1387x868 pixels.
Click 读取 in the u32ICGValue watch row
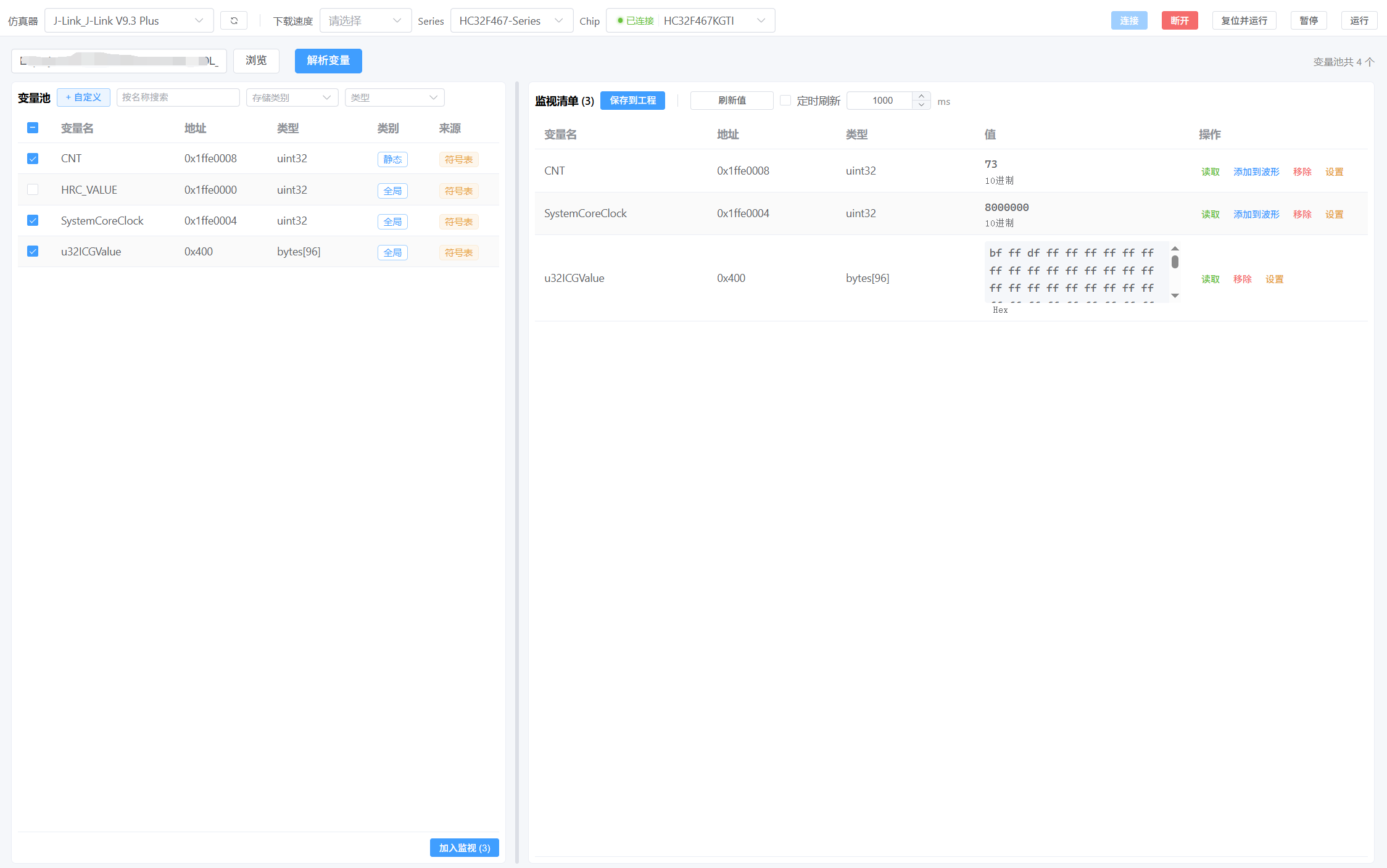click(x=1211, y=279)
